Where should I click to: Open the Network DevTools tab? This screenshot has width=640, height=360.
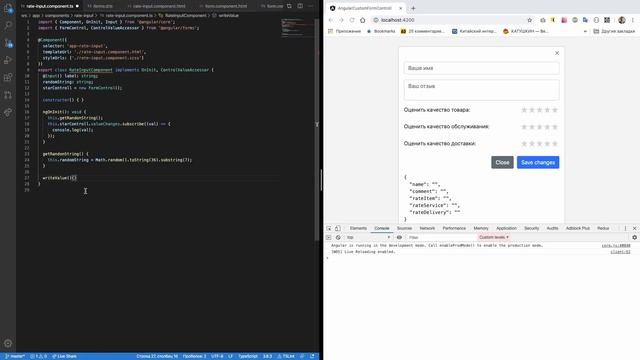tap(427, 228)
